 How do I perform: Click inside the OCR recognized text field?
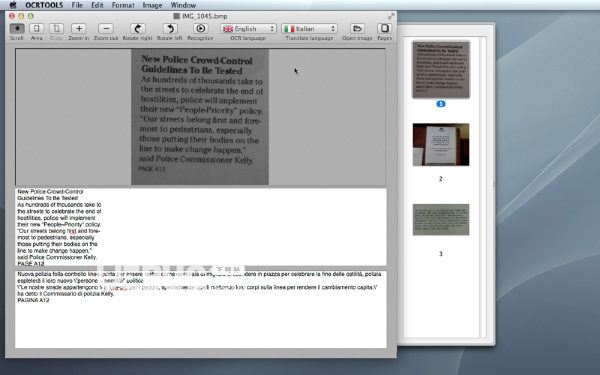201,227
